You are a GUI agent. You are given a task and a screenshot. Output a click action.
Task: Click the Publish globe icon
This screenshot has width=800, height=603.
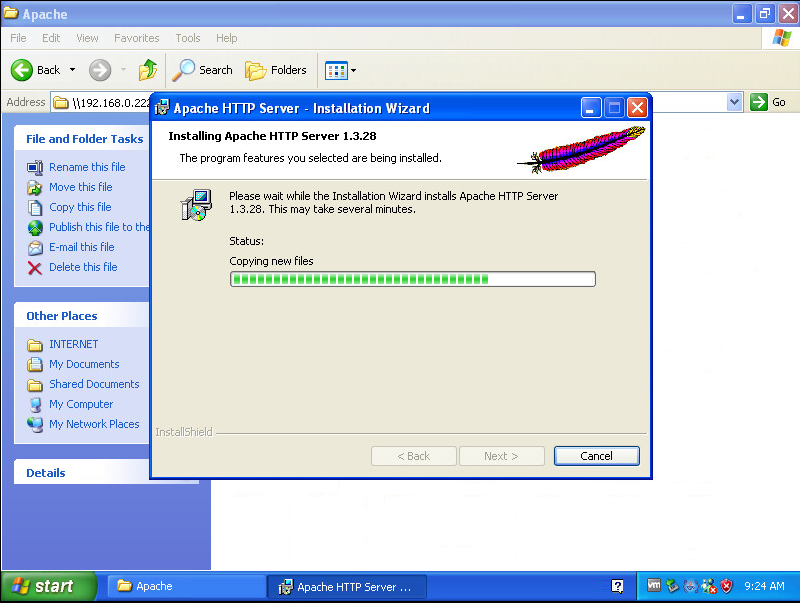point(35,228)
